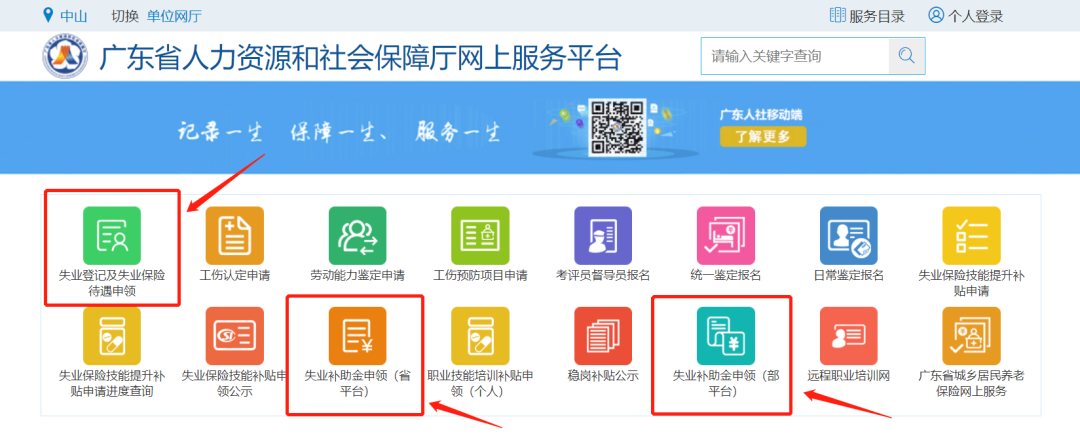Click 失业补助金申领（部平台）text label
This screenshot has height=434, width=1080.
[726, 384]
